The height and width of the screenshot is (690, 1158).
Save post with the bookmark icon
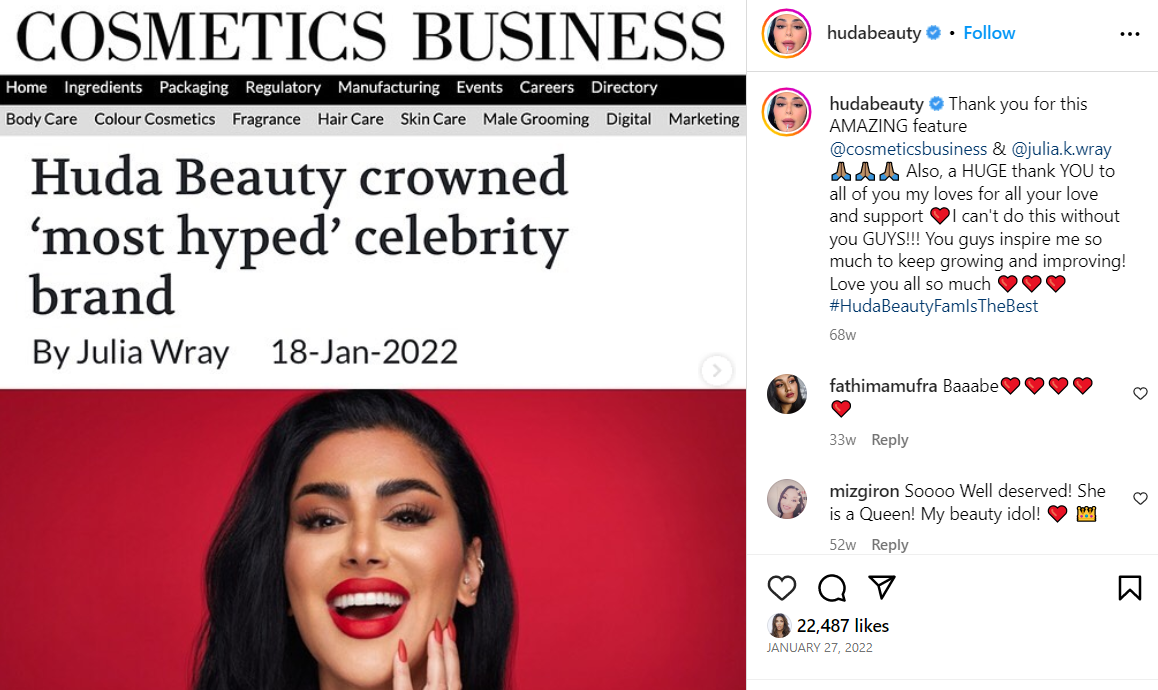[x=1129, y=588]
